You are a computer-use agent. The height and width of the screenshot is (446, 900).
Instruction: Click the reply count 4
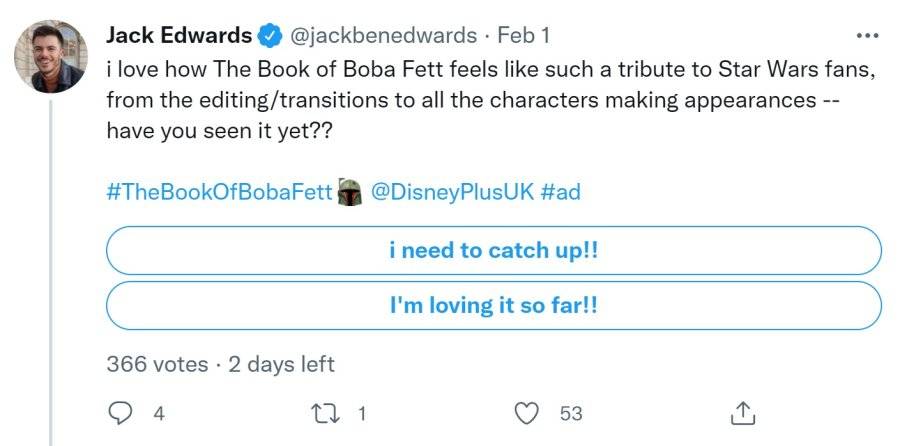(x=159, y=414)
